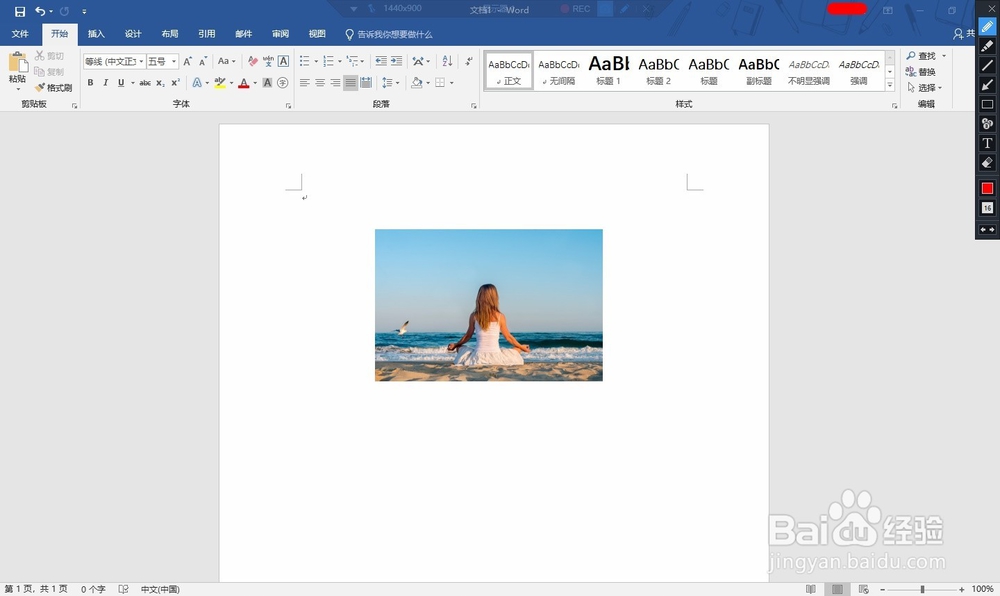
Task: Open the font family dropdown
Action: tap(141, 60)
